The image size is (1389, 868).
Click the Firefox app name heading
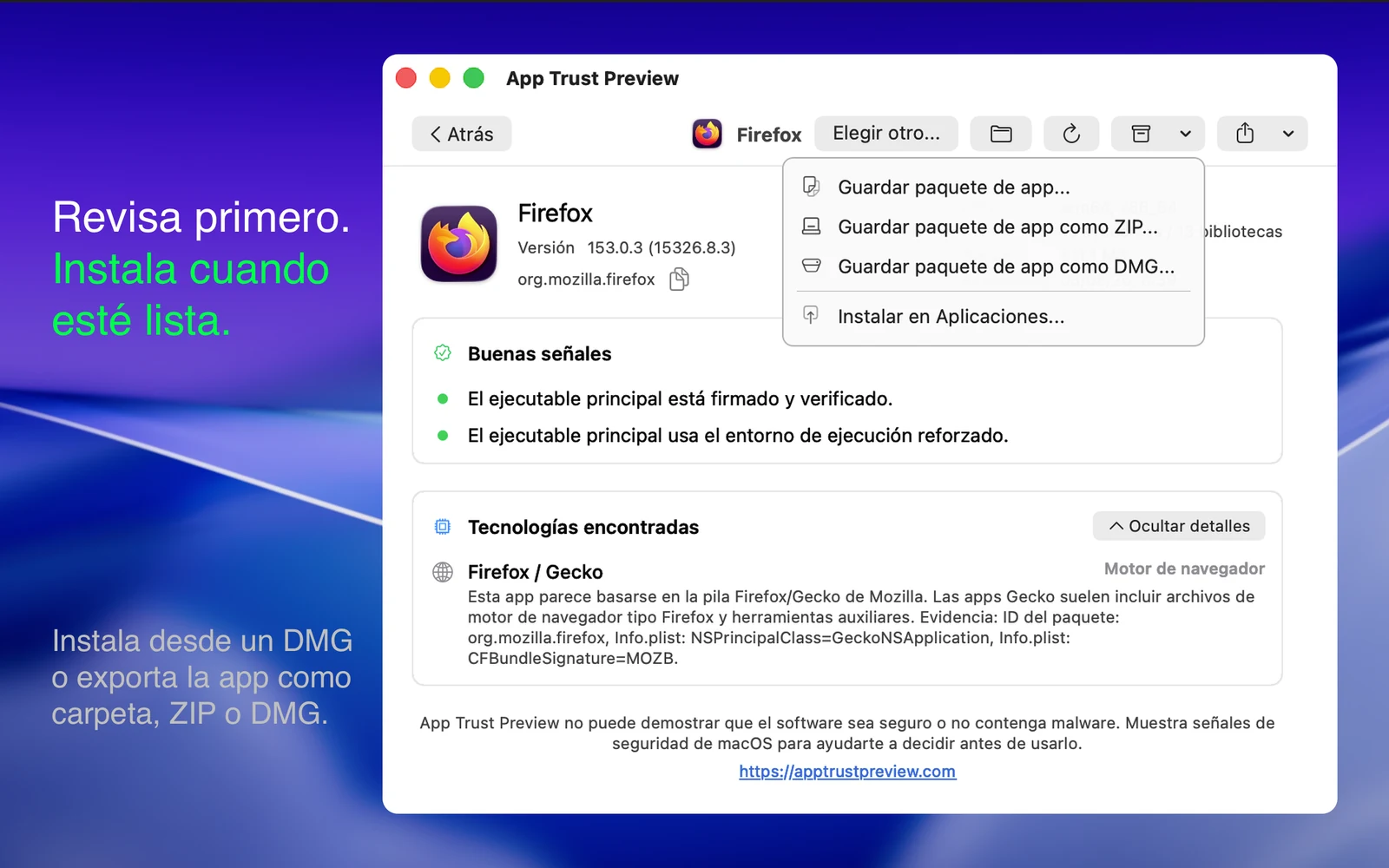[555, 213]
